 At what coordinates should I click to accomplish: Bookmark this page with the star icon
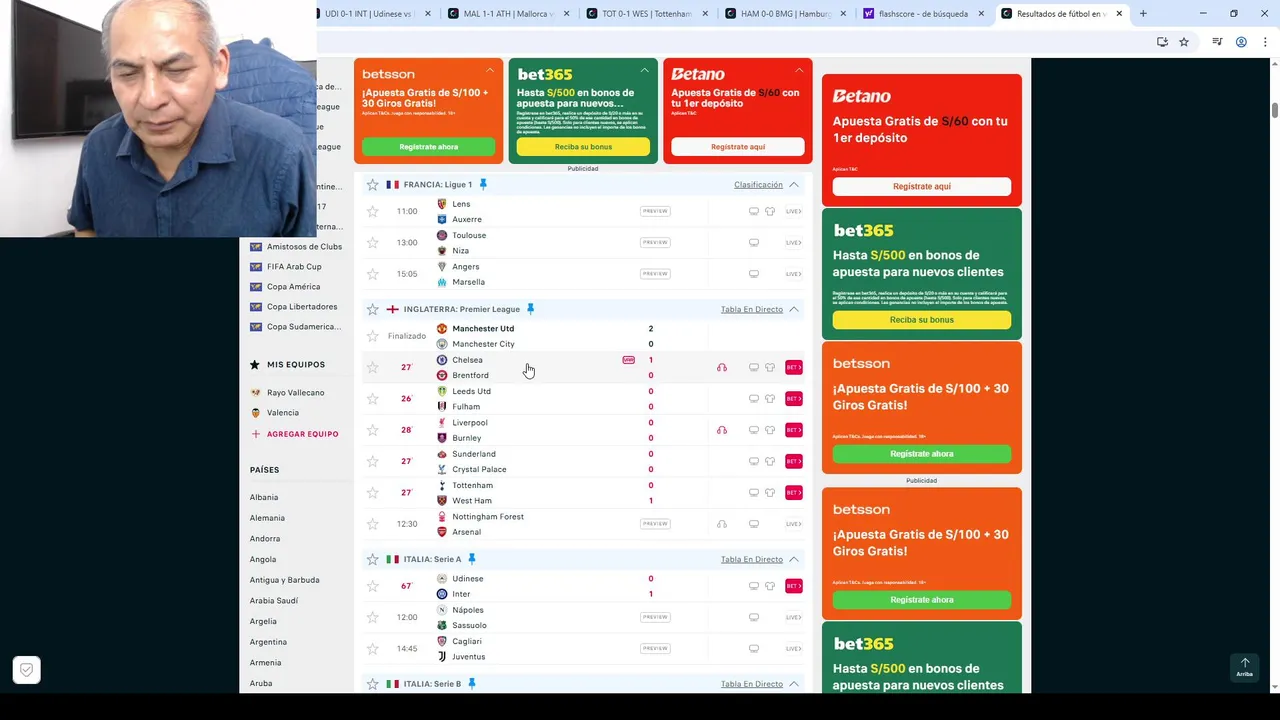[1184, 42]
